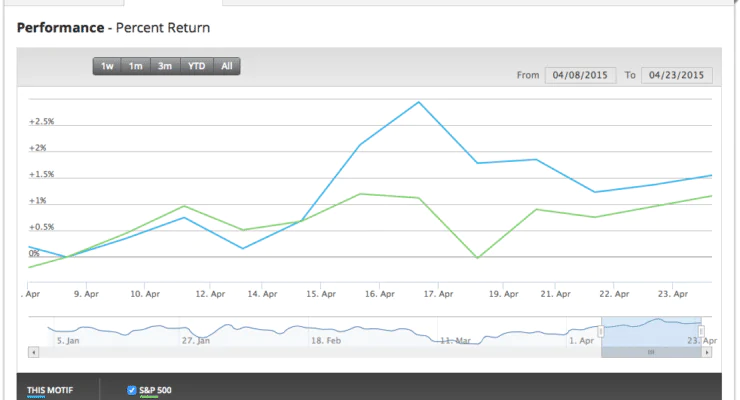Image resolution: width=740 pixels, height=400 pixels.
Task: Click 18. Feb in the navigator timeline
Action: 326,341
